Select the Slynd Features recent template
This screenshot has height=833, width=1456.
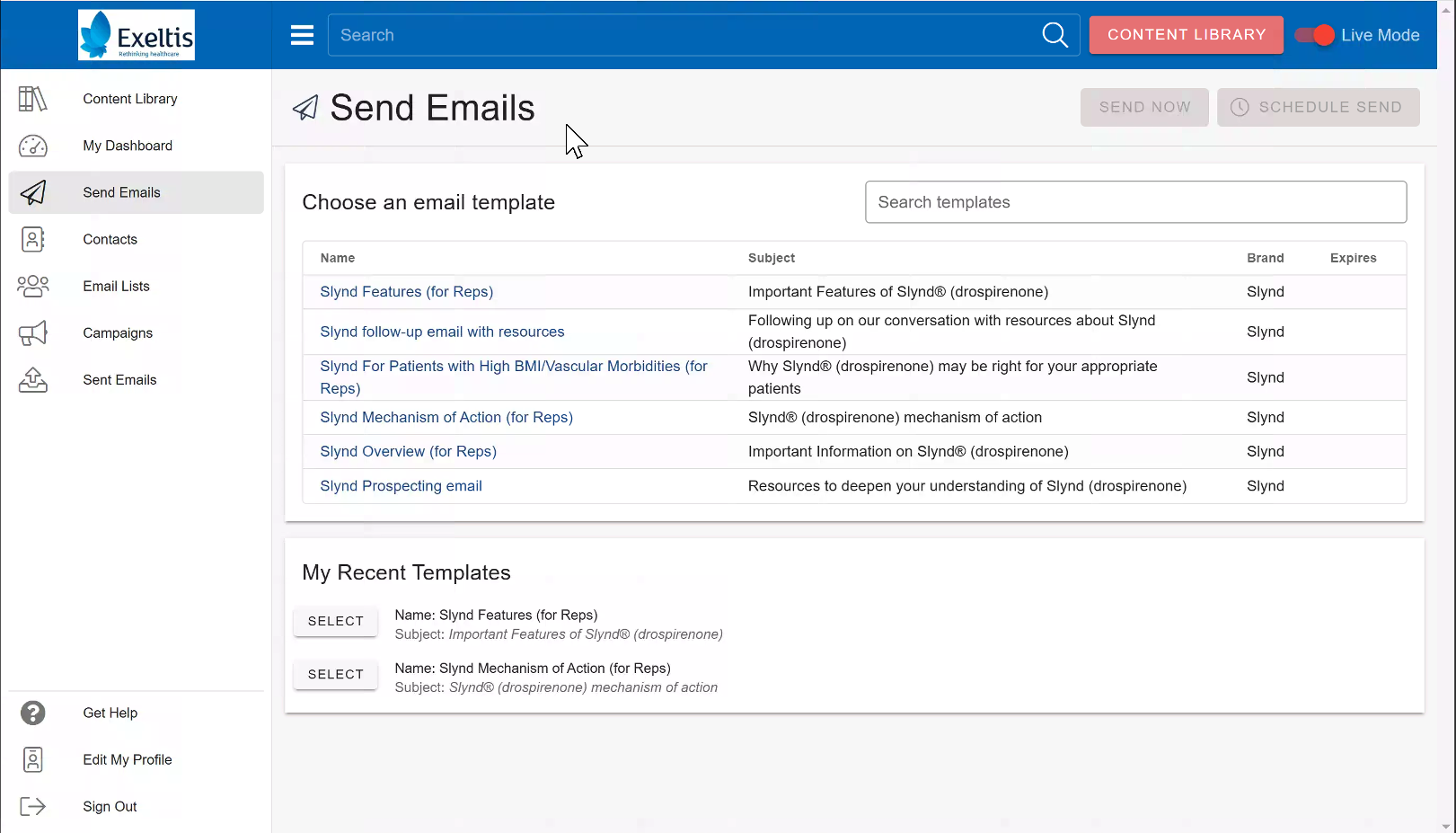pyautogui.click(x=335, y=621)
